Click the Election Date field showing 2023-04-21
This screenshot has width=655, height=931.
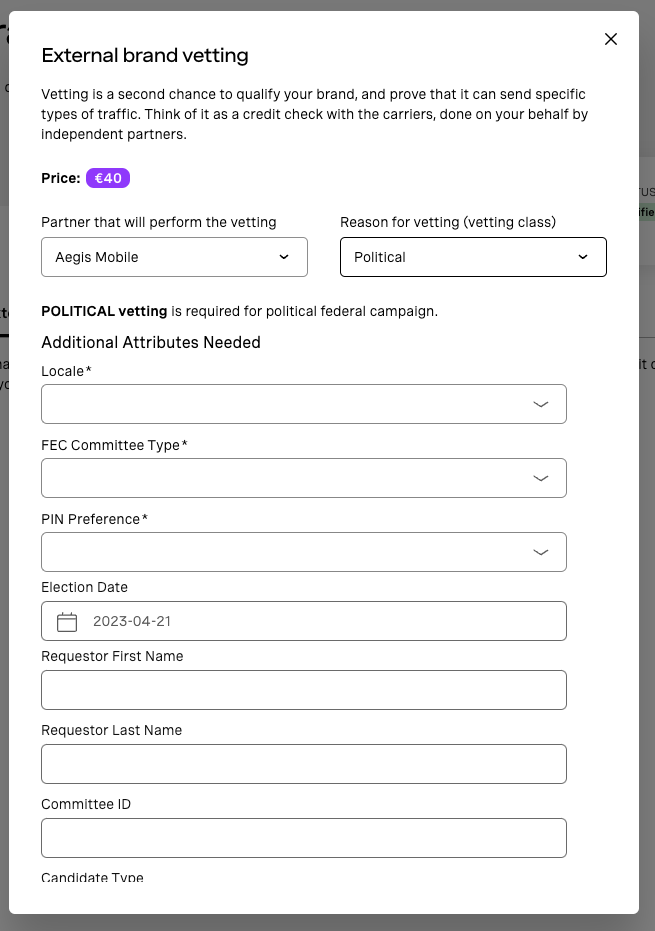pos(304,621)
